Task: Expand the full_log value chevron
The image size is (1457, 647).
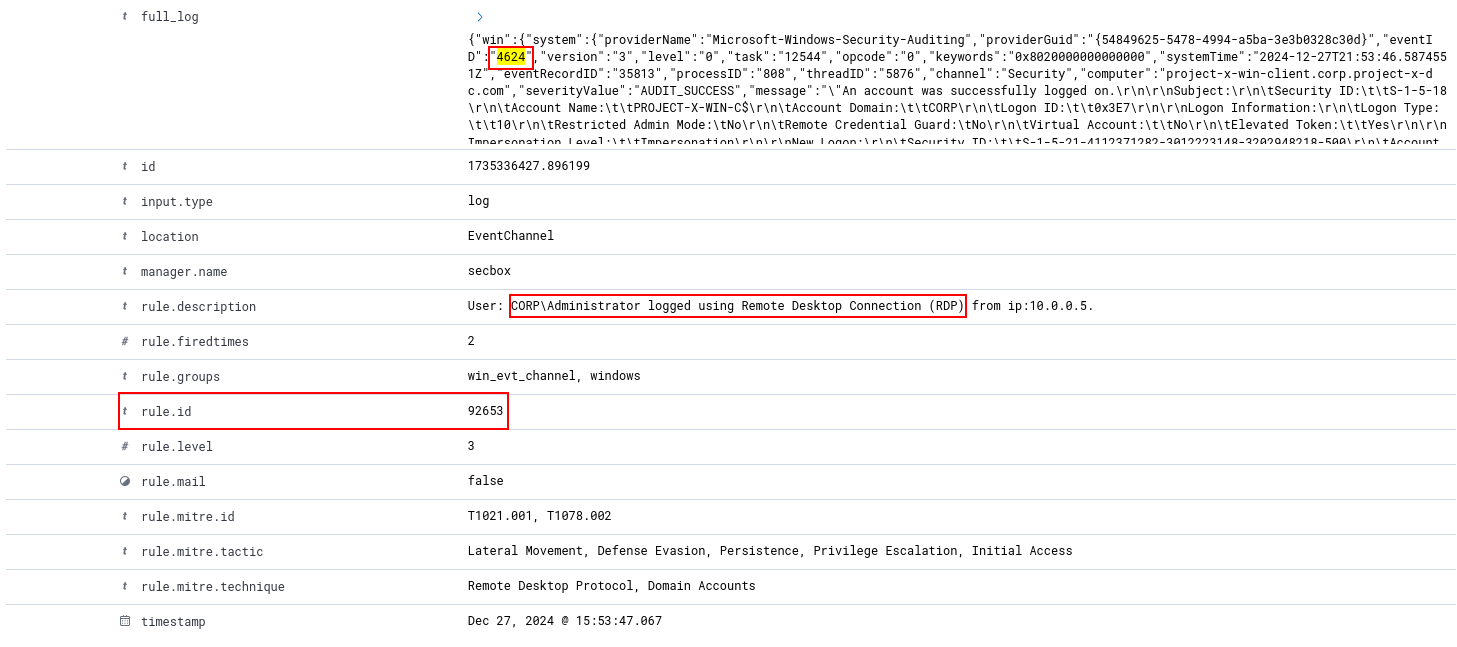Action: click(x=480, y=17)
